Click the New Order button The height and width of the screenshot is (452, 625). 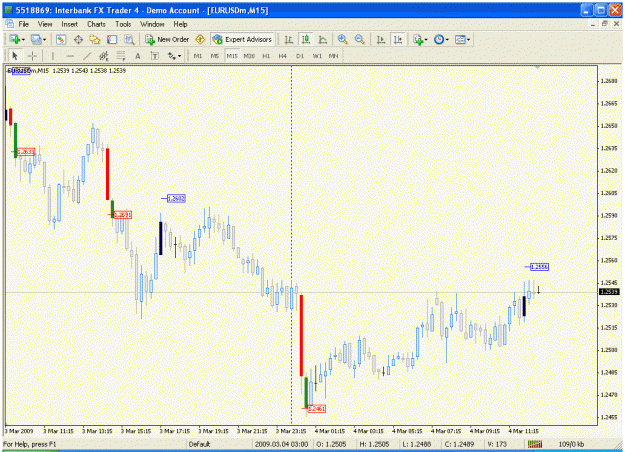(167, 39)
